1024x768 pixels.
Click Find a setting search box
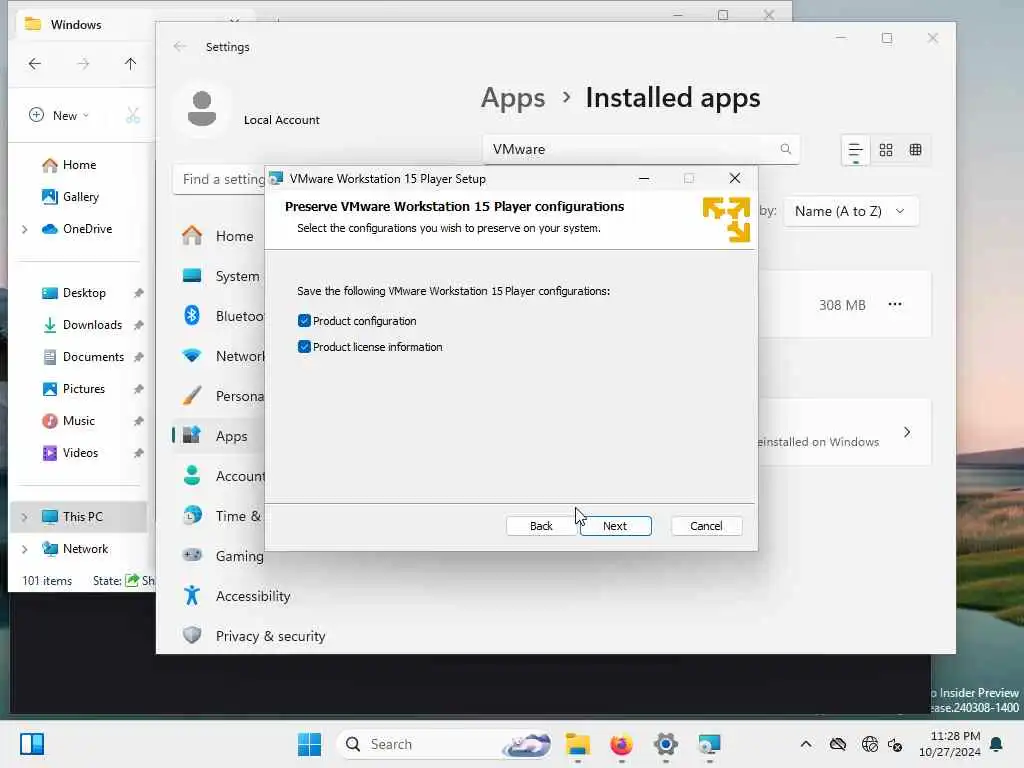[x=219, y=179]
